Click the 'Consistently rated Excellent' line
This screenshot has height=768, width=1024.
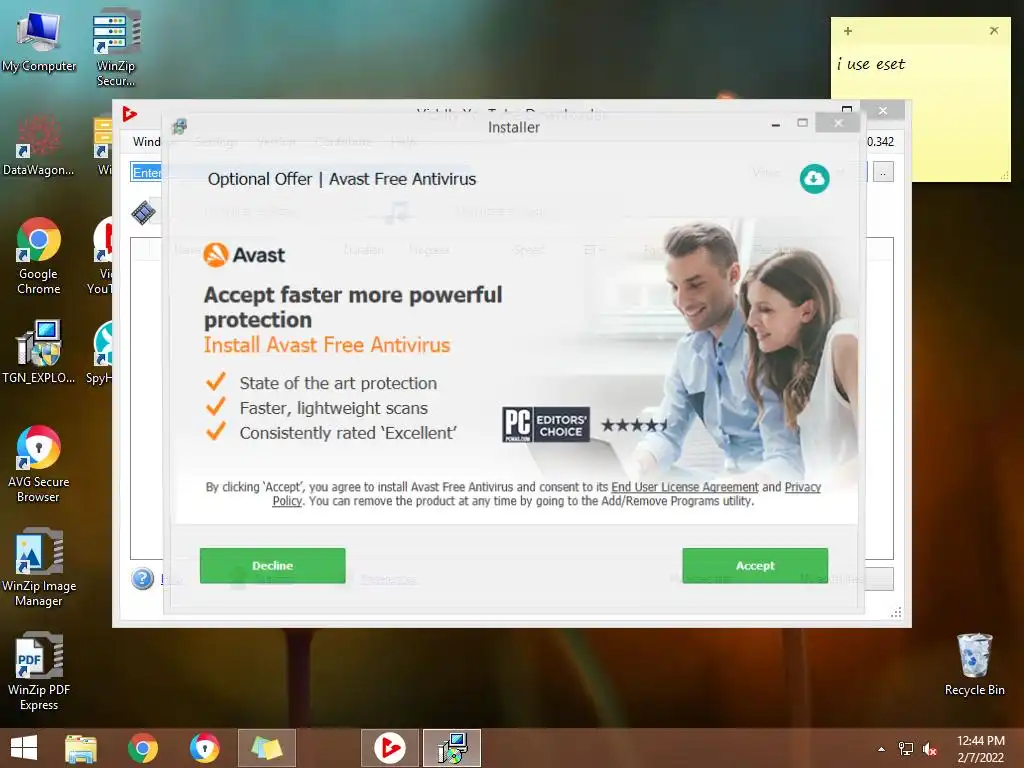[x=347, y=432]
